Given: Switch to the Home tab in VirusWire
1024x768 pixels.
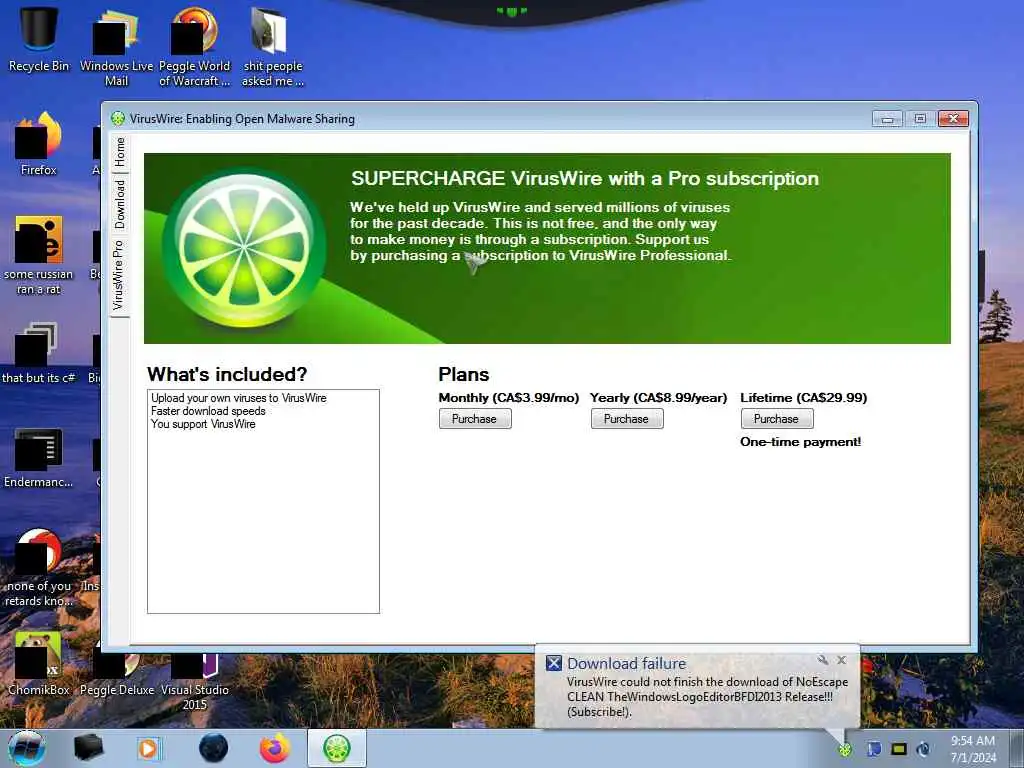Looking at the screenshot, I should (x=120, y=152).
